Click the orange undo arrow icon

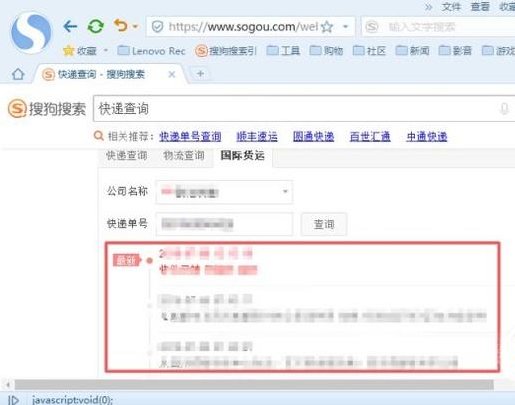[121, 25]
